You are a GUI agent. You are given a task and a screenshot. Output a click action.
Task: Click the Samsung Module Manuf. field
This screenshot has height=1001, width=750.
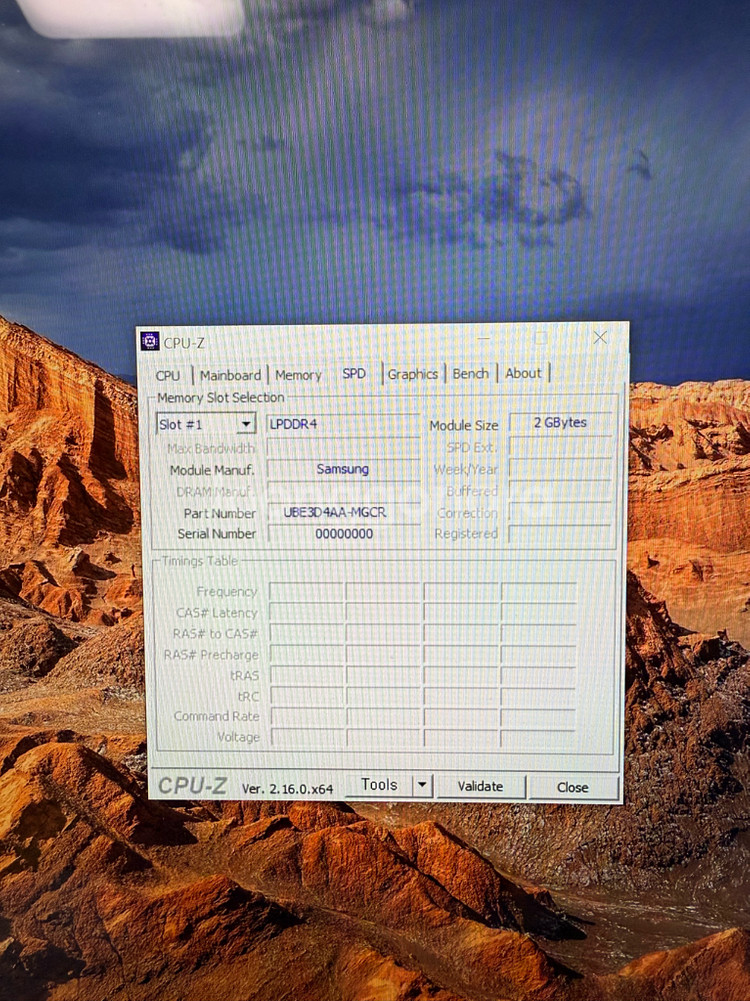point(342,469)
